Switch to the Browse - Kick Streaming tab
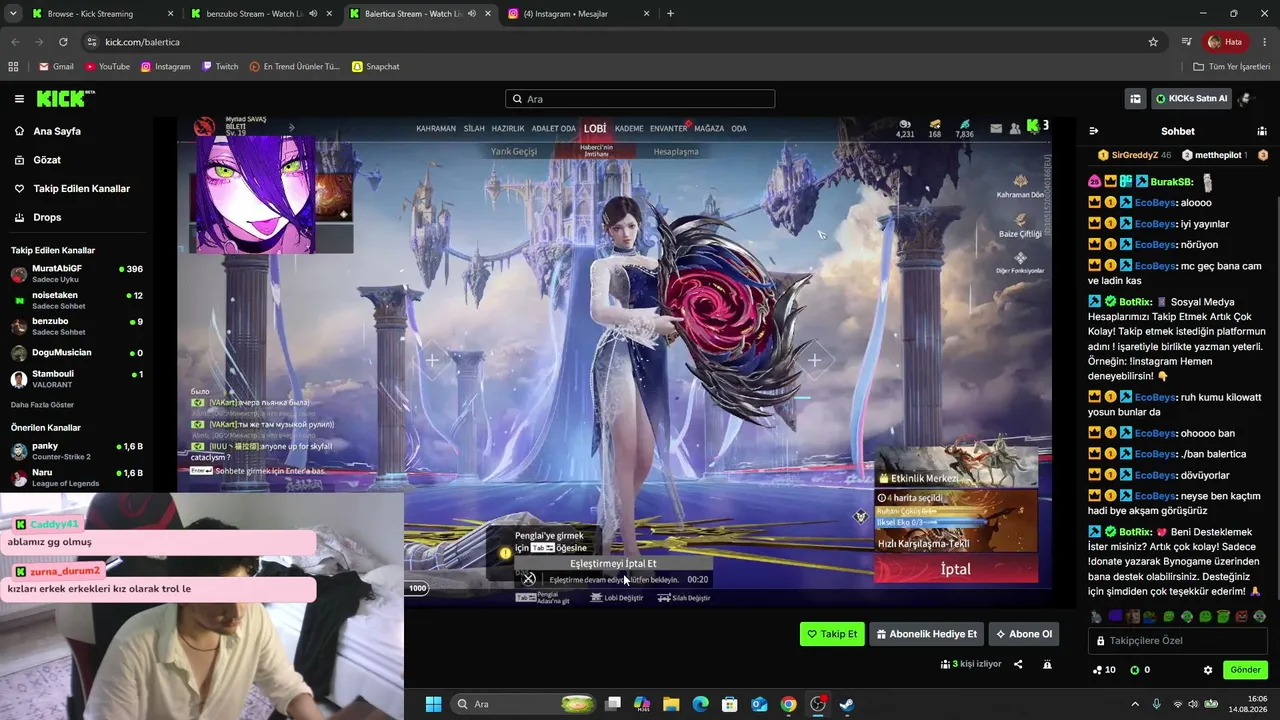 tap(101, 14)
